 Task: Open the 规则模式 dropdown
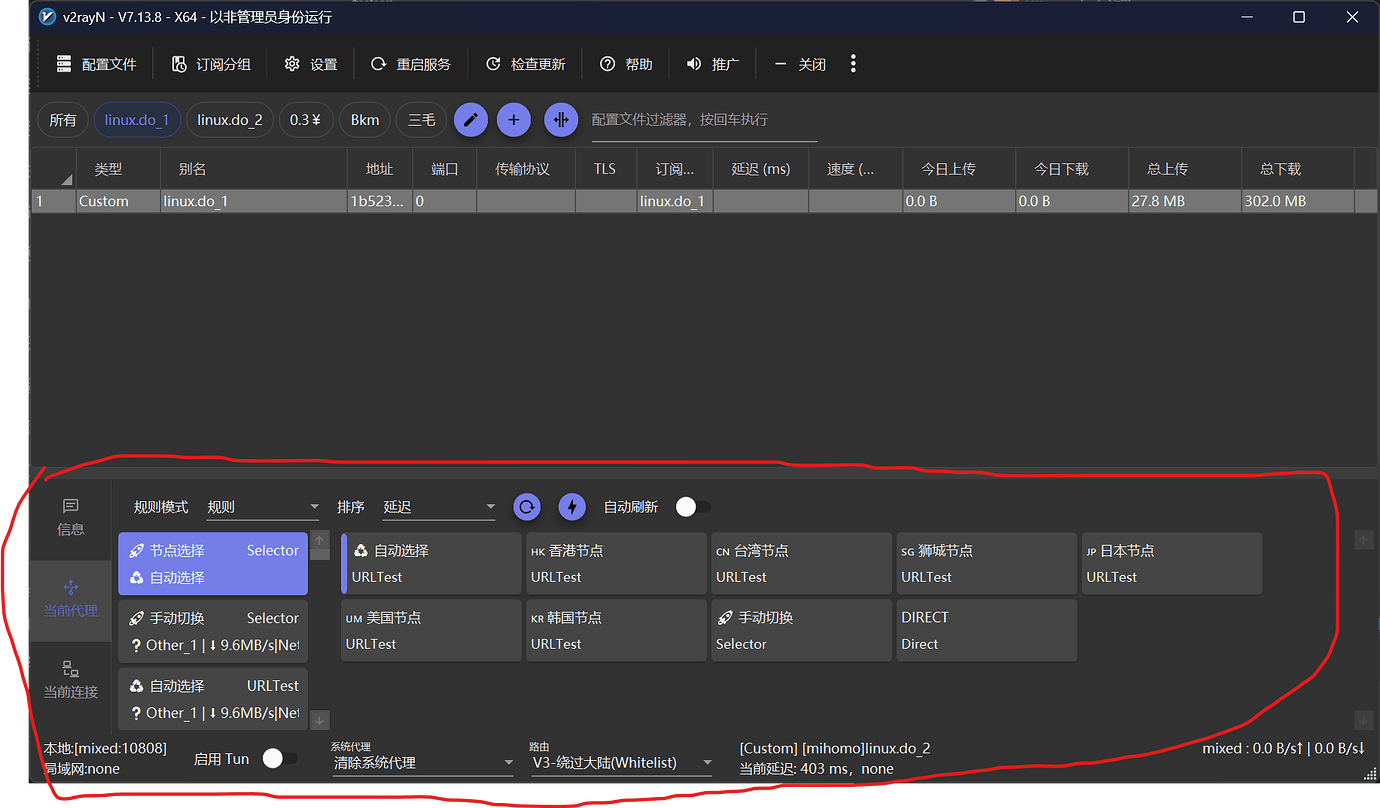click(x=263, y=507)
